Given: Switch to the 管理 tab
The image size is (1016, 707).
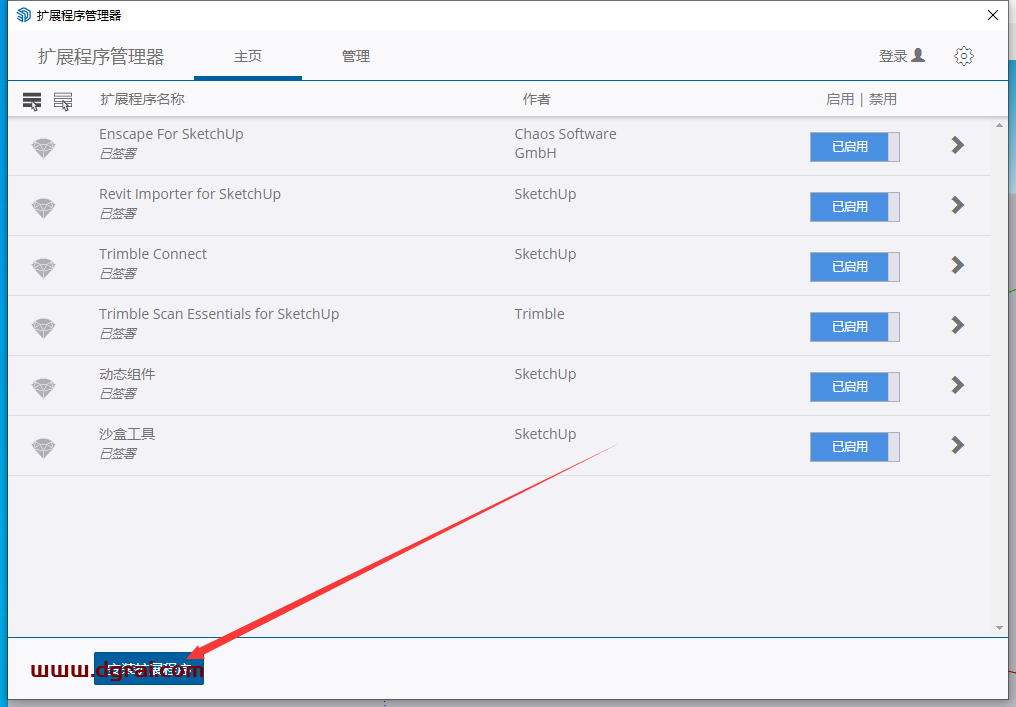Looking at the screenshot, I should click(356, 56).
